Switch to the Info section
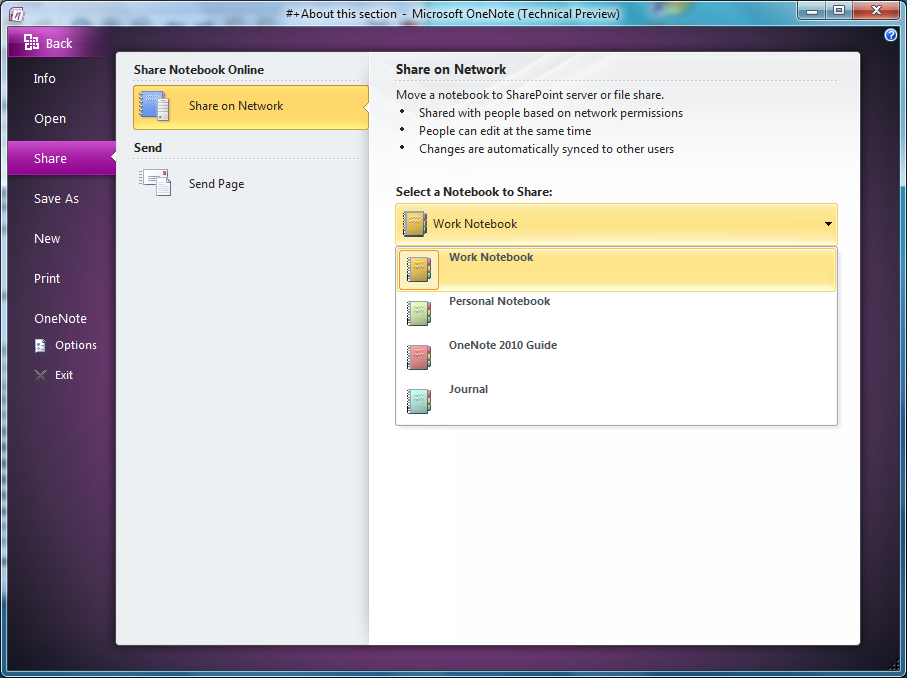The image size is (907, 678). 45,78
